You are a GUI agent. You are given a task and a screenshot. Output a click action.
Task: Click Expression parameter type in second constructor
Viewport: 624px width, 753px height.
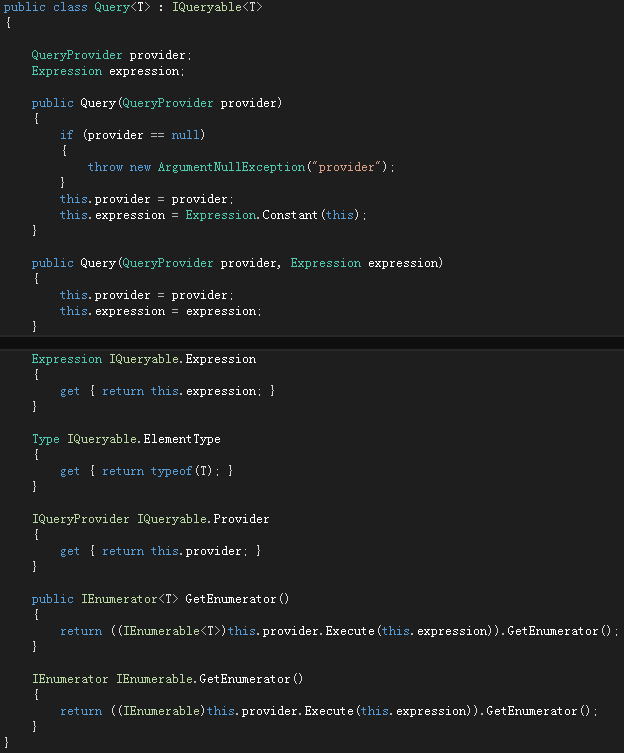(326, 263)
